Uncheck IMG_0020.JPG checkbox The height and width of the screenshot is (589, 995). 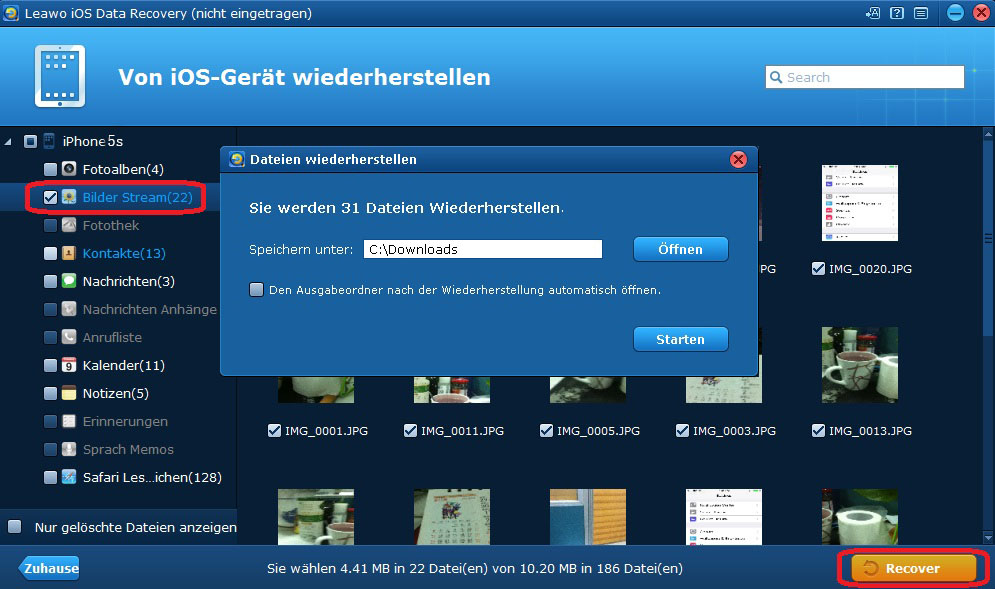coord(818,268)
